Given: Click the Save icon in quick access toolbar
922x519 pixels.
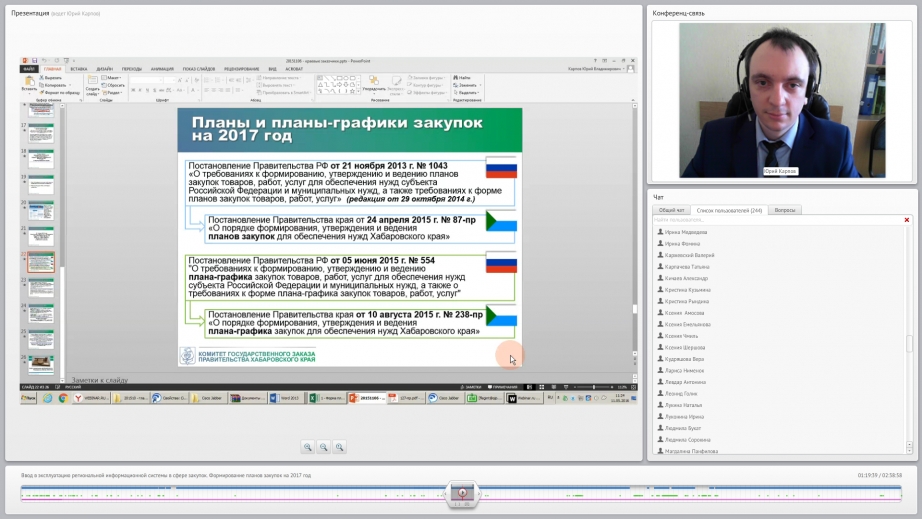Looking at the screenshot, I should [35, 61].
